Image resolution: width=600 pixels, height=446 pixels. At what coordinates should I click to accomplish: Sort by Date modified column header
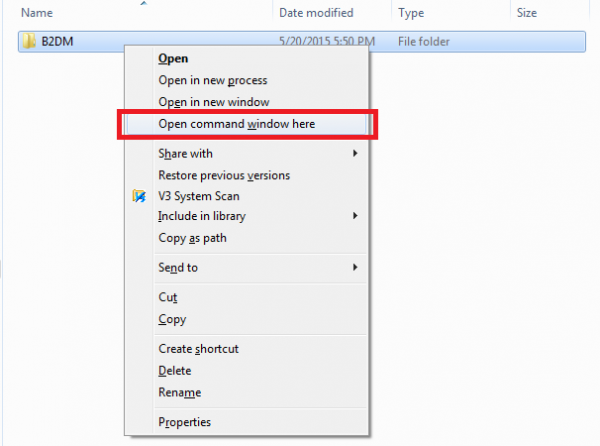coord(315,14)
